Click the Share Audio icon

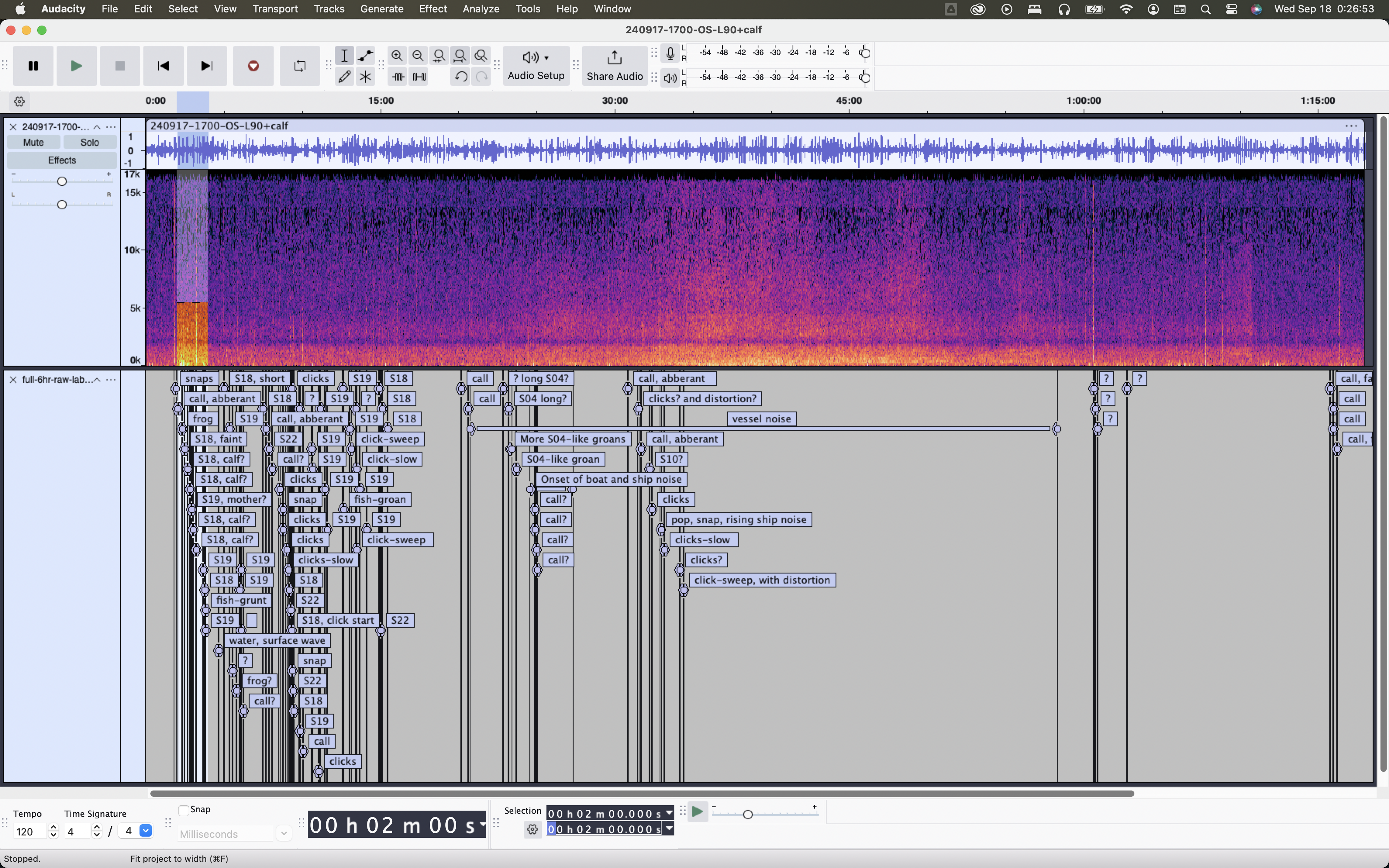tap(614, 65)
